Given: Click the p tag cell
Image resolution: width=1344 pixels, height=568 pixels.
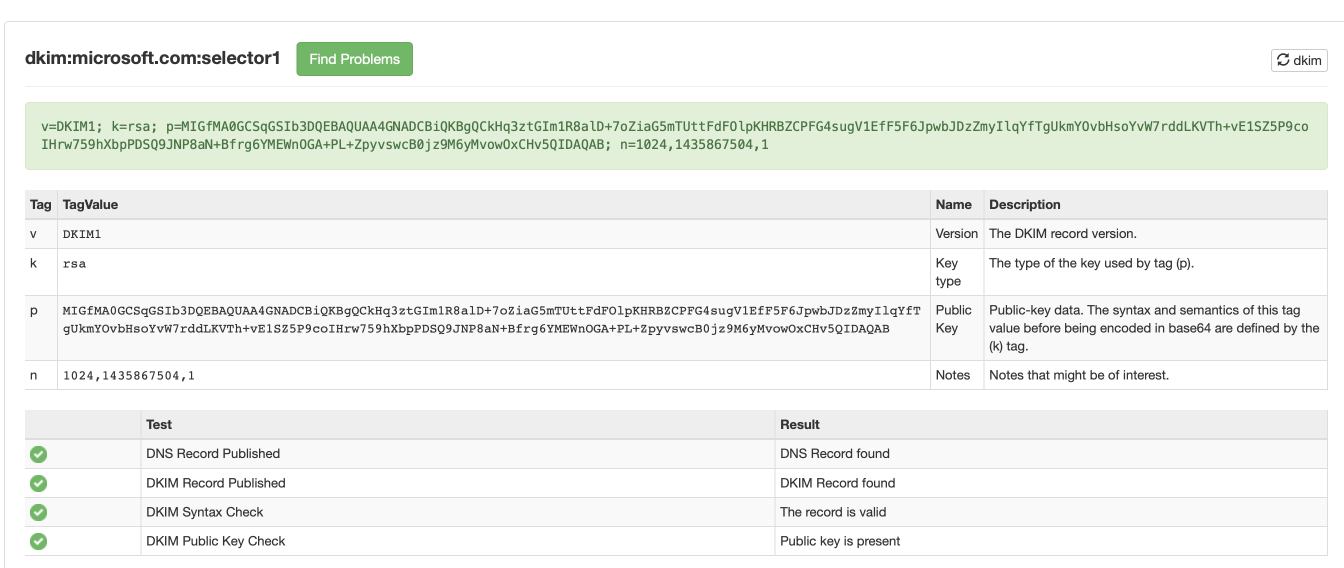Looking at the screenshot, I should pyautogui.click(x=41, y=328).
